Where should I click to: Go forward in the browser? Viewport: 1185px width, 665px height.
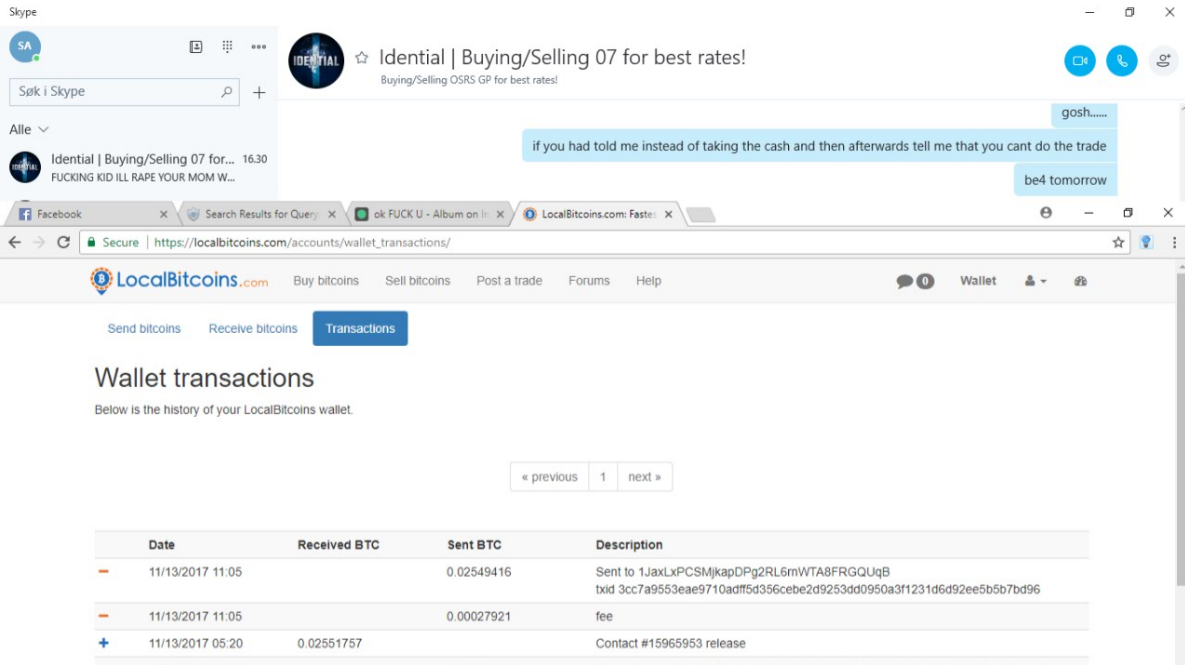(39, 243)
